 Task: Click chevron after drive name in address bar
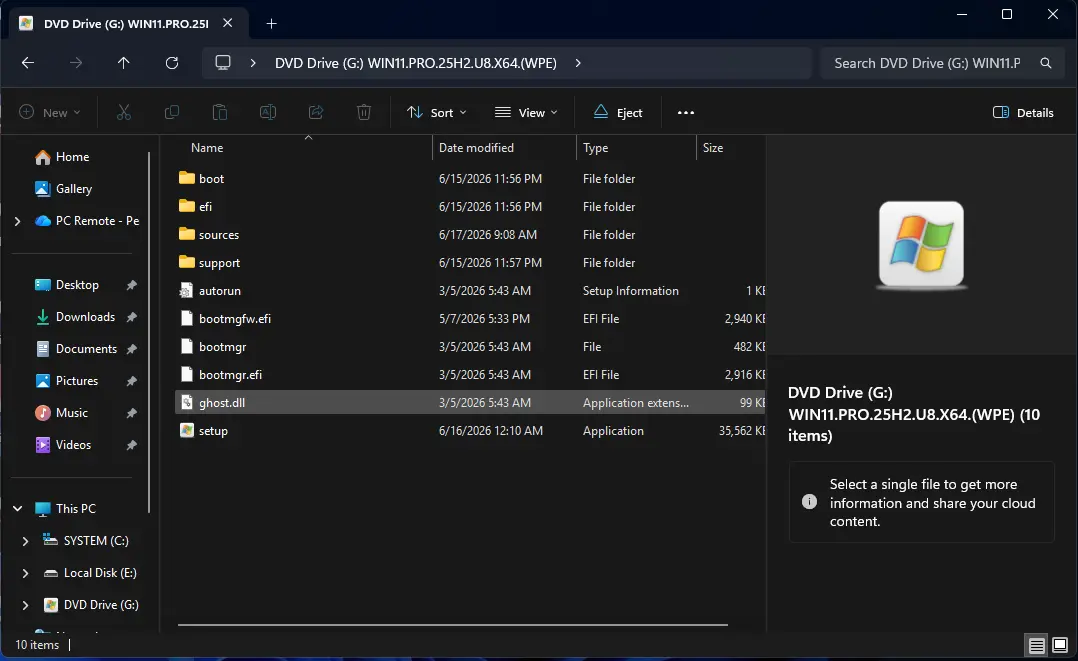pyautogui.click(x=578, y=63)
